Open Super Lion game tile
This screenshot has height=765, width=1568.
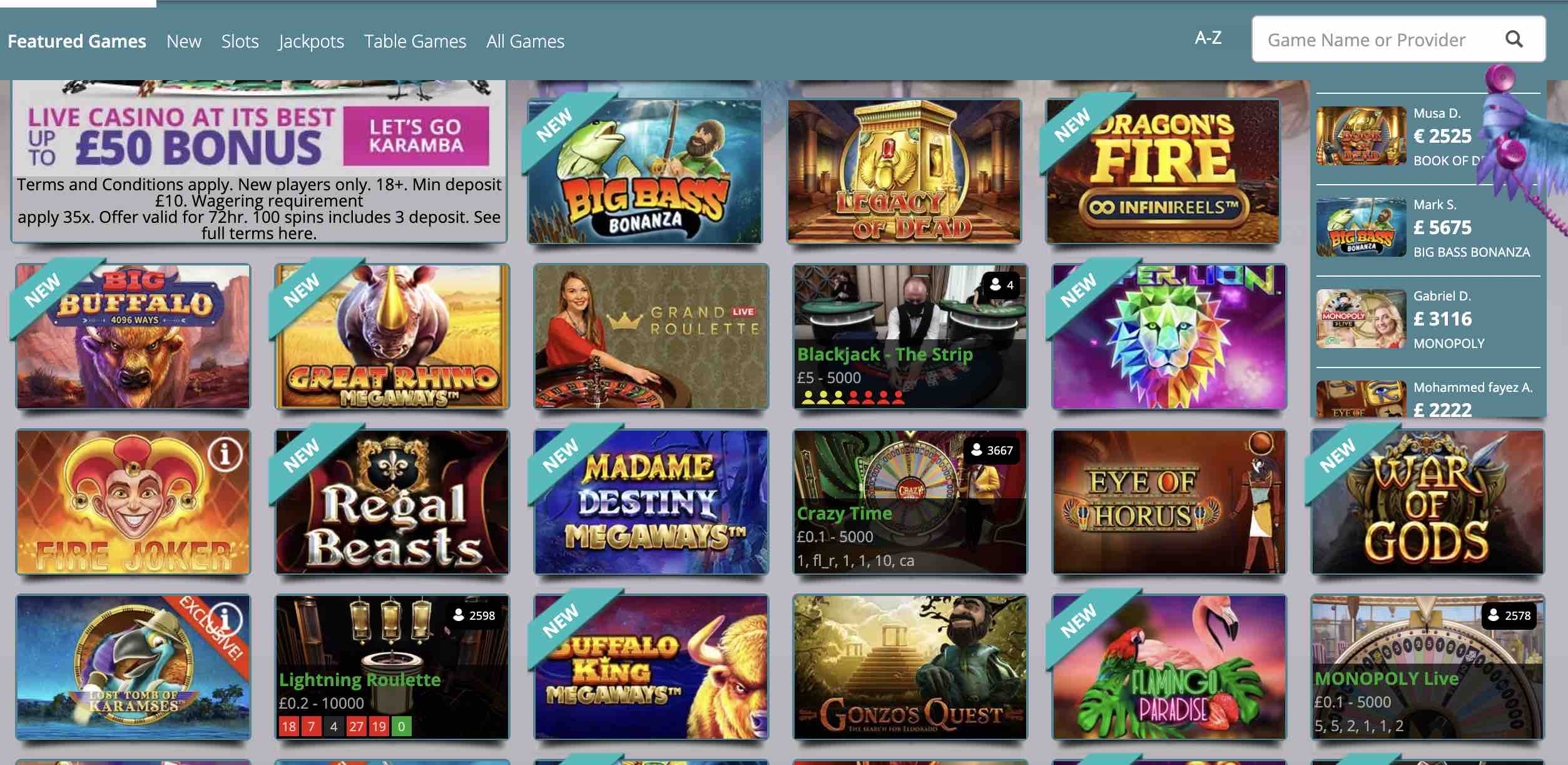pos(1169,336)
